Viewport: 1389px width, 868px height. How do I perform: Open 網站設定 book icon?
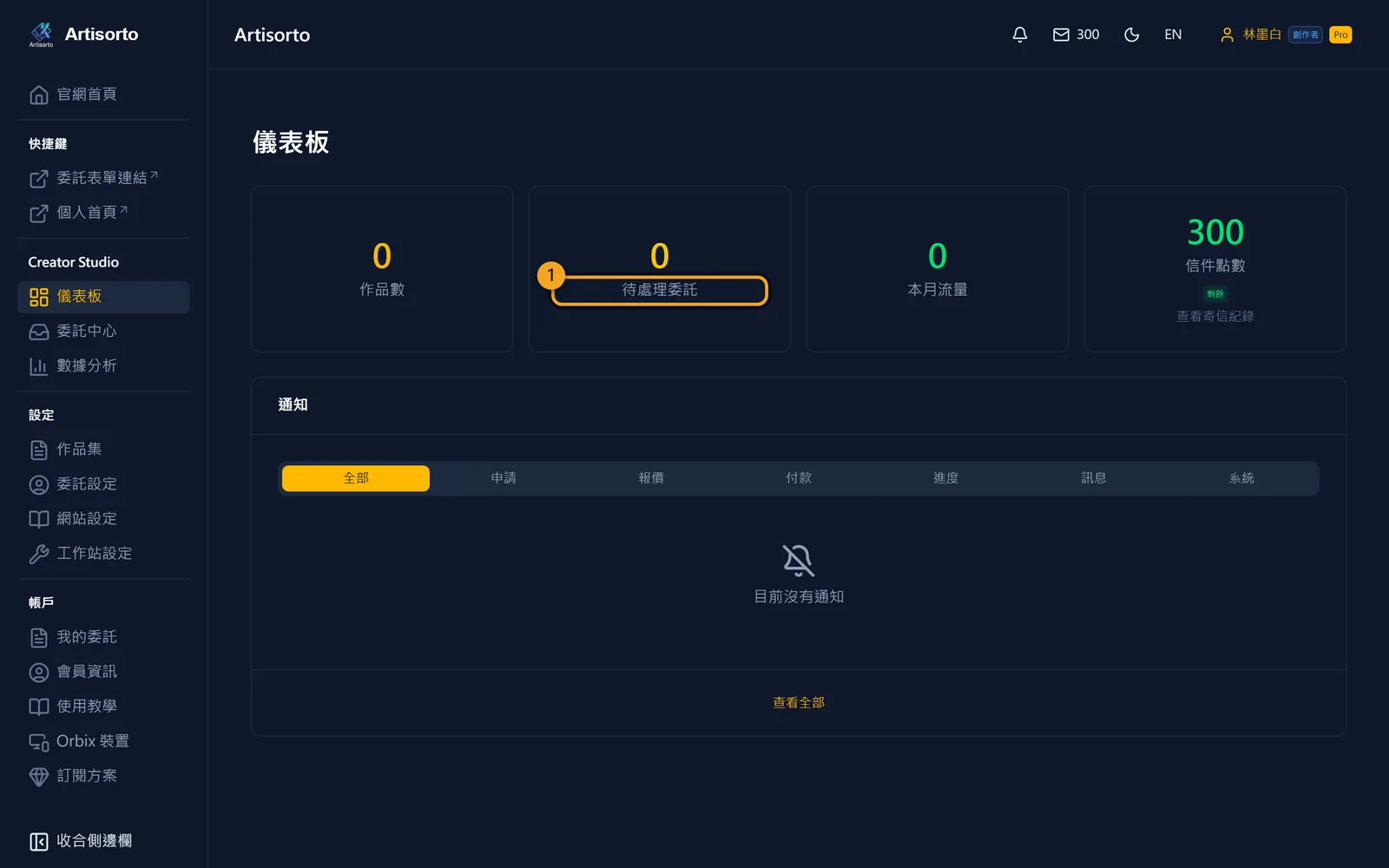39,519
